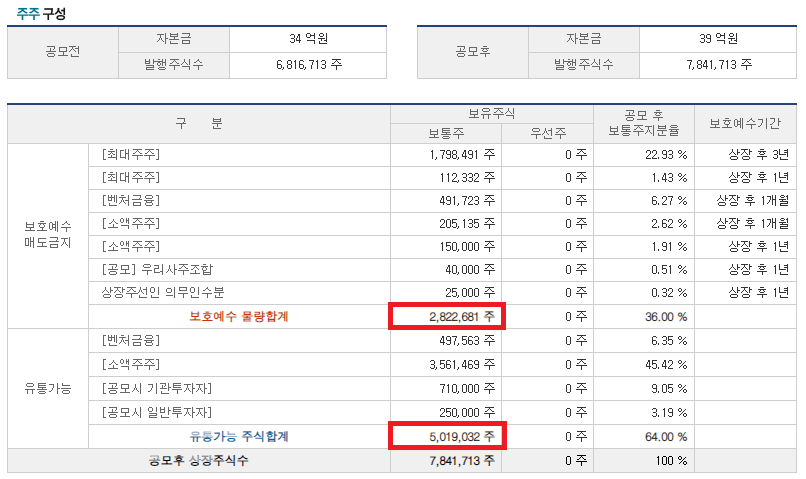
Task: Select the 39 억원 capital value
Action: click(719, 39)
